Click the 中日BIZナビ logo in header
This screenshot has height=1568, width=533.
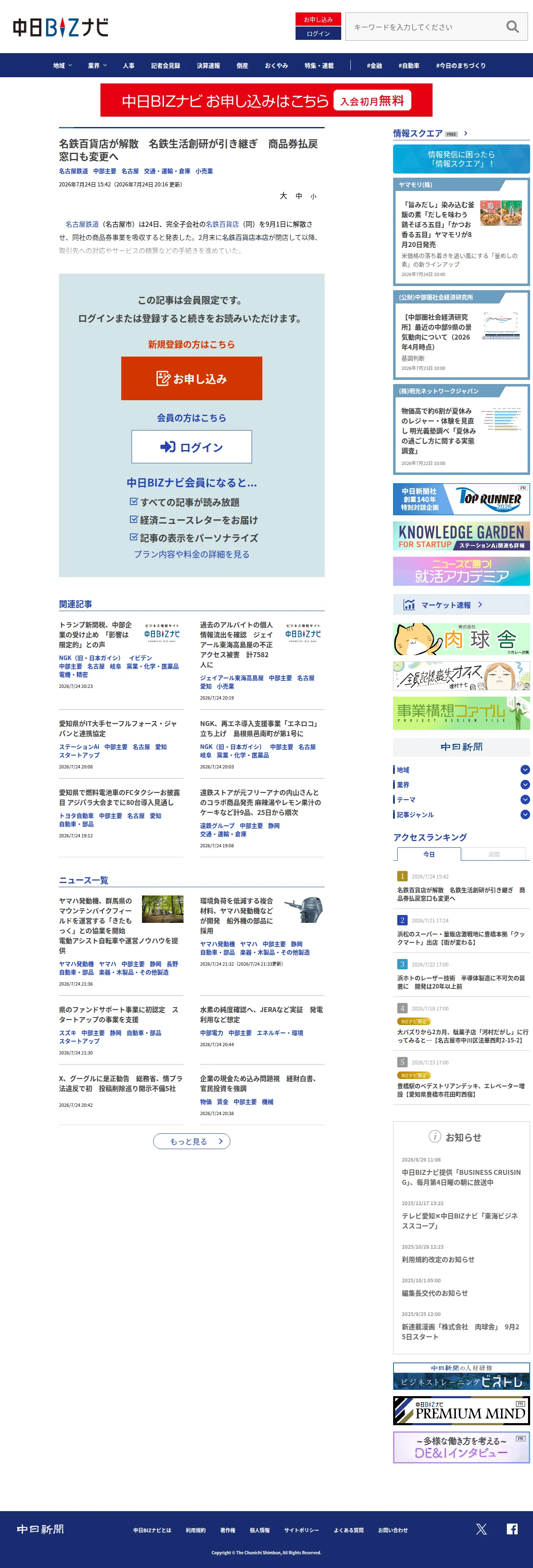pyautogui.click(x=61, y=27)
